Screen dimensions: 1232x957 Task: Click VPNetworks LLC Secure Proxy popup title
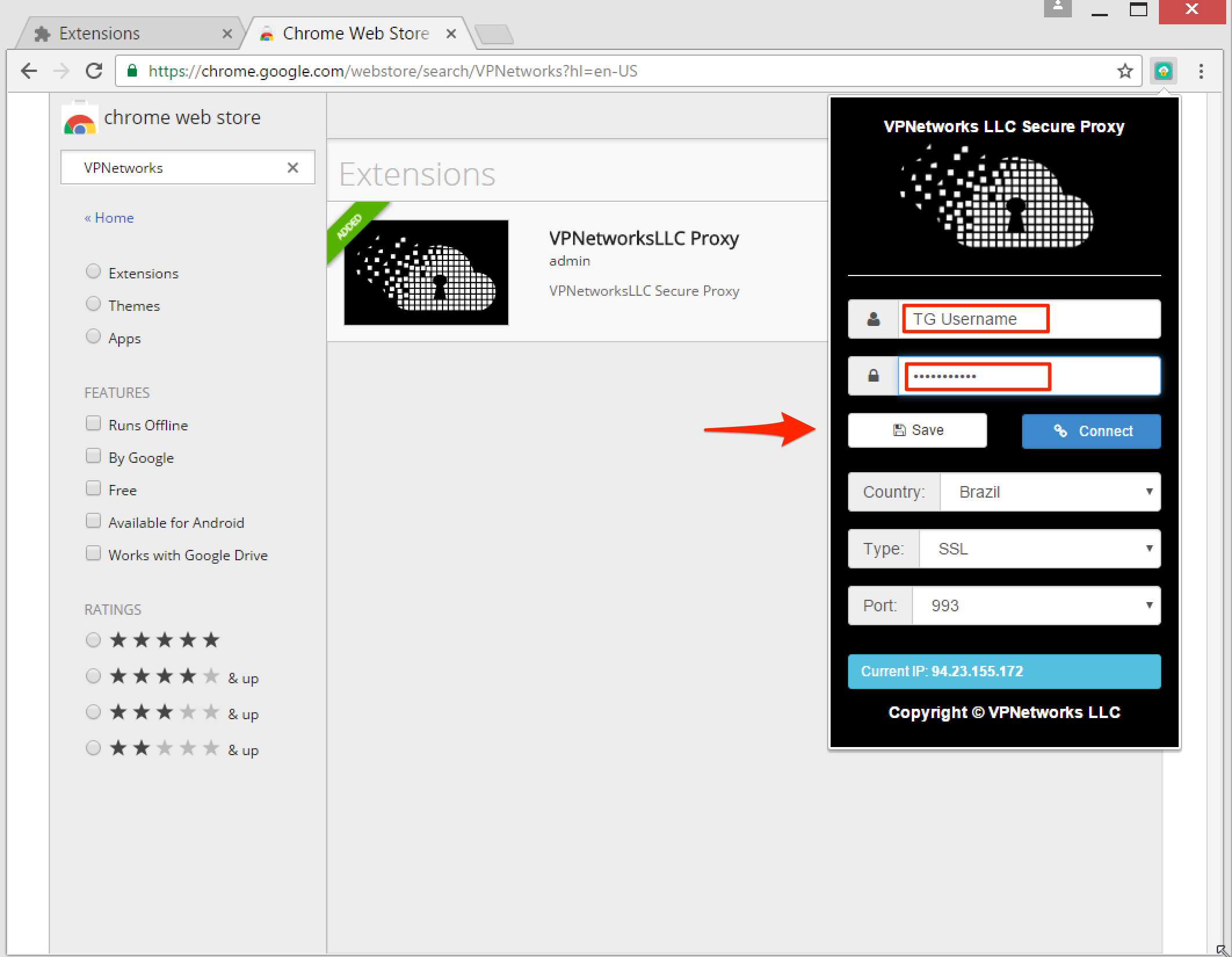[1003, 126]
